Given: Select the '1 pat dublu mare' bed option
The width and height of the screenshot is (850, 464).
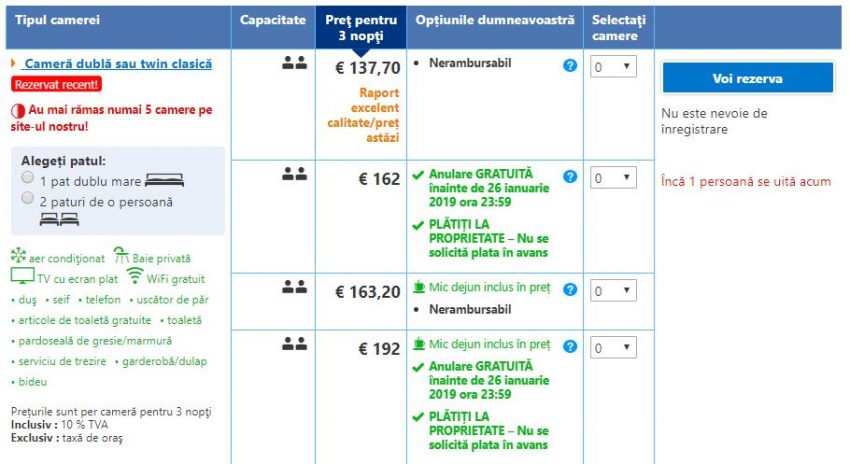Looking at the screenshot, I should click(28, 177).
